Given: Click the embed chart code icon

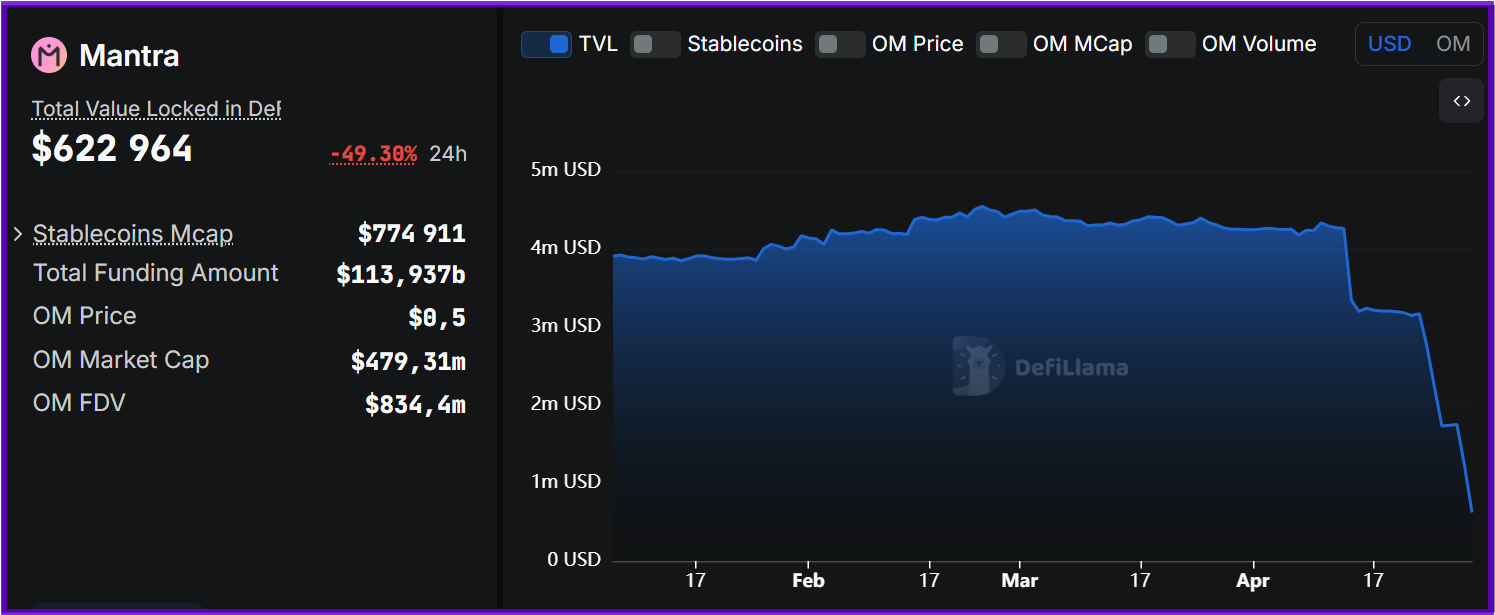Looking at the screenshot, I should (1461, 101).
